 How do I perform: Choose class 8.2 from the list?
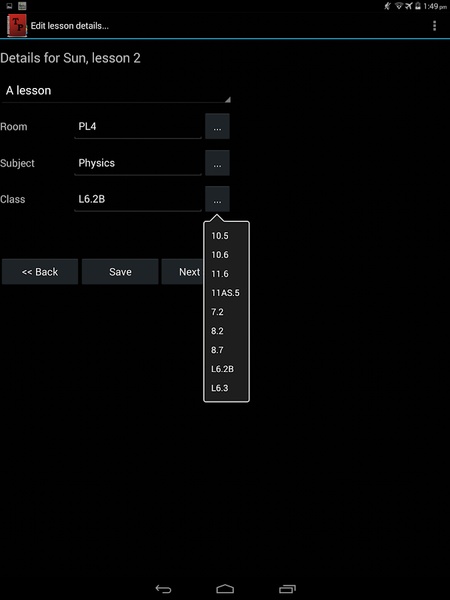pyautogui.click(x=226, y=331)
